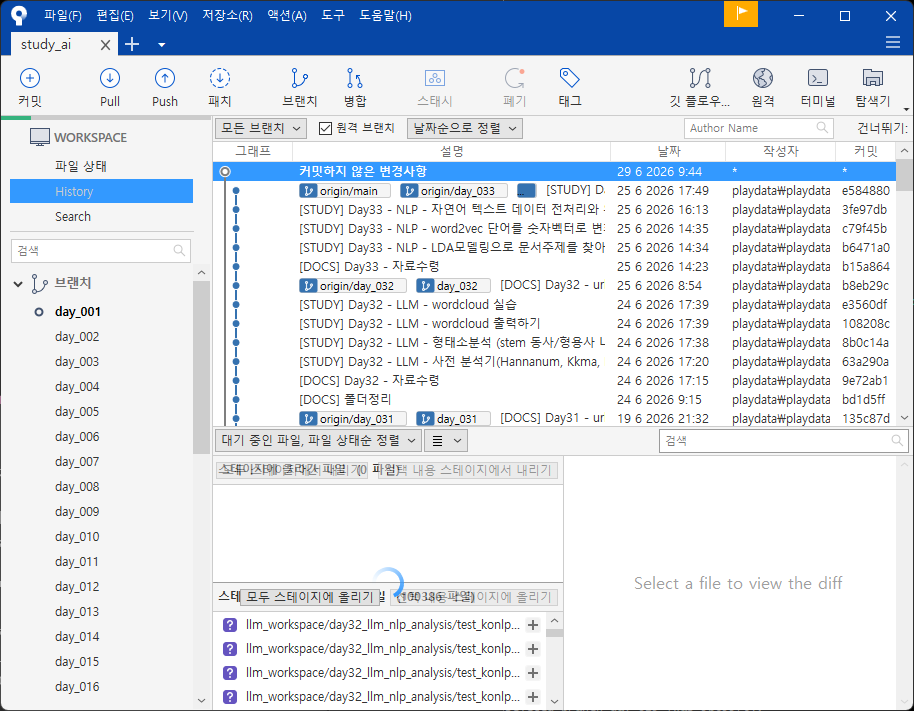The height and width of the screenshot is (711, 914).
Task: Select History in the sidebar
Action: coord(101,191)
